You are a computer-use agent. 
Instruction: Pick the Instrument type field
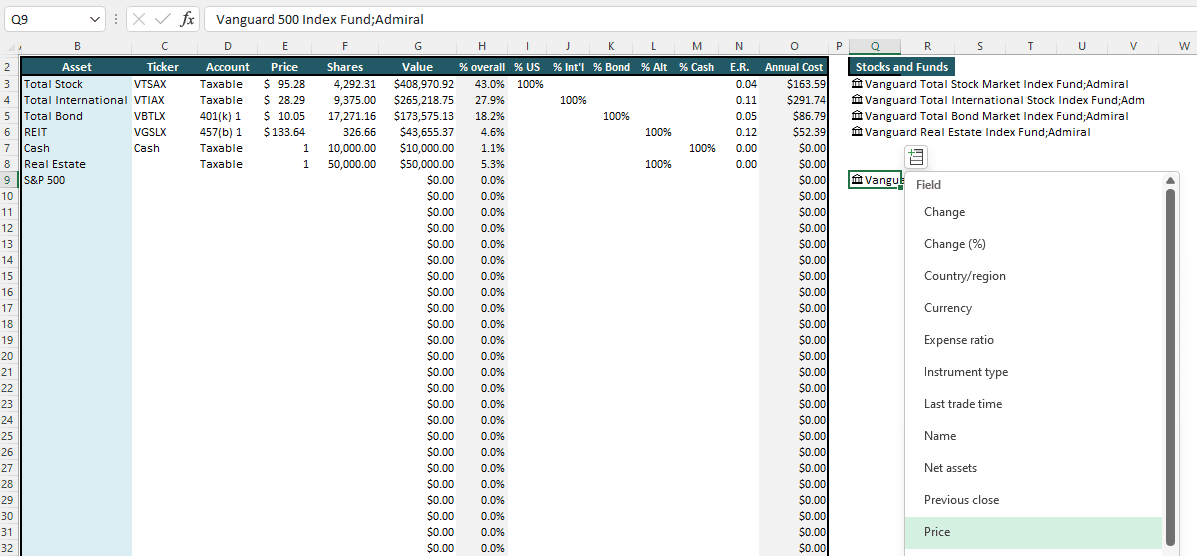pyautogui.click(x=1034, y=373)
